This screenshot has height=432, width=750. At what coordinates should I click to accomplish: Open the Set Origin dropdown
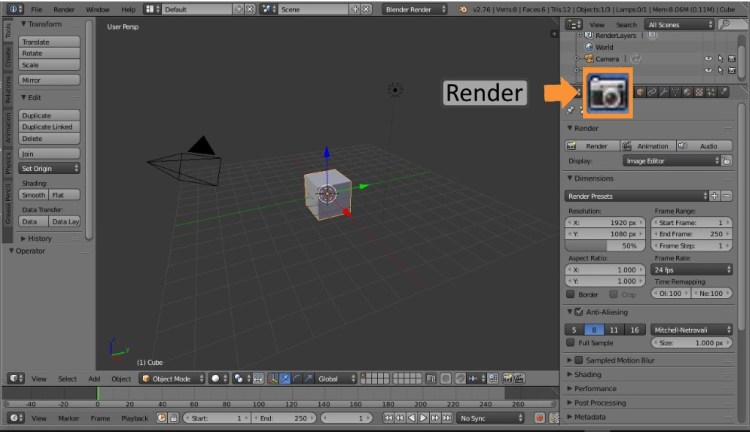[49, 168]
